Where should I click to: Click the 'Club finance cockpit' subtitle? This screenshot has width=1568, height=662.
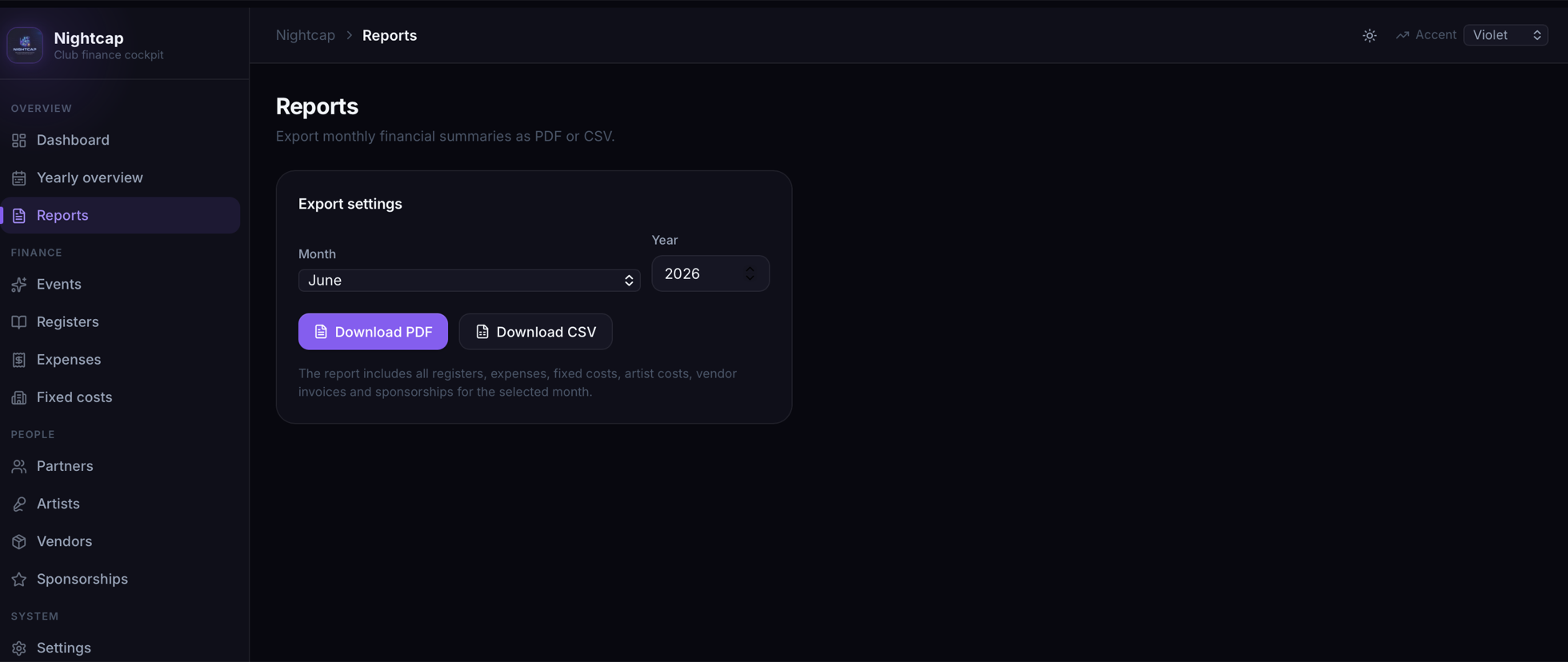(109, 54)
